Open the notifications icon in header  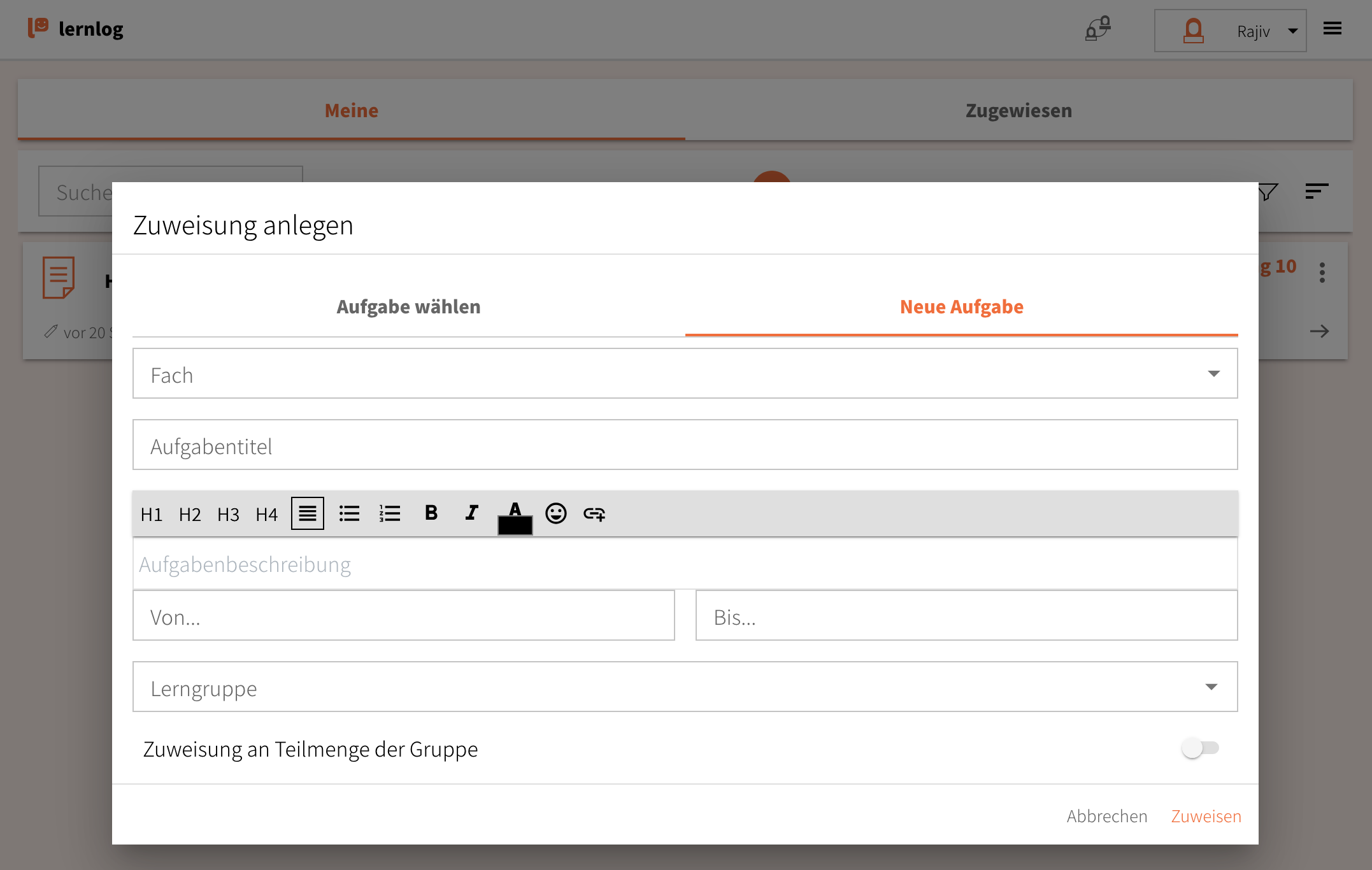(1097, 29)
